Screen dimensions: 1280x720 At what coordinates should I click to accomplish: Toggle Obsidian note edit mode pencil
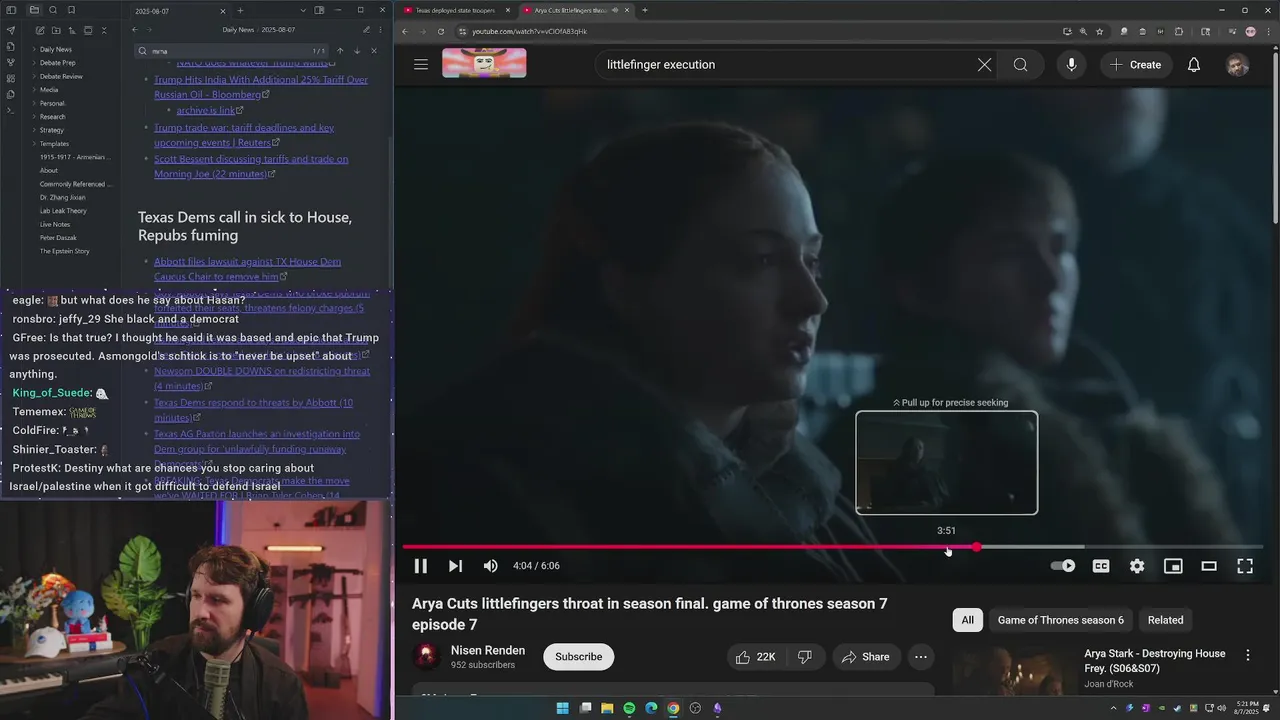pos(366,30)
